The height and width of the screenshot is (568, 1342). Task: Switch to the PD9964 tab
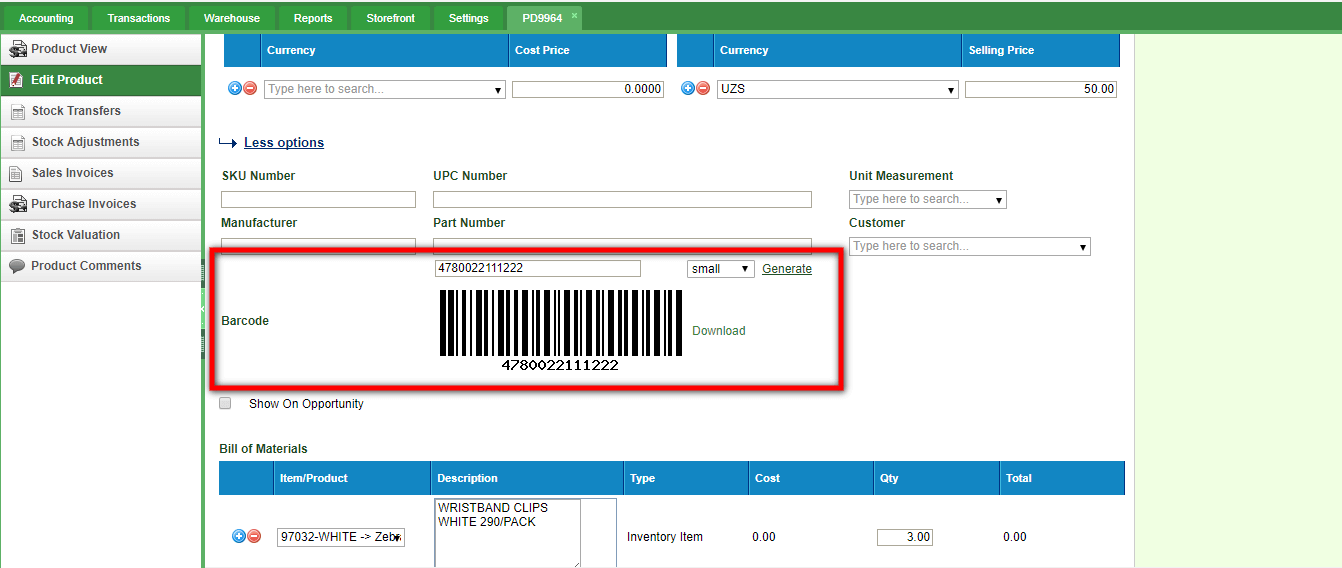click(x=542, y=18)
